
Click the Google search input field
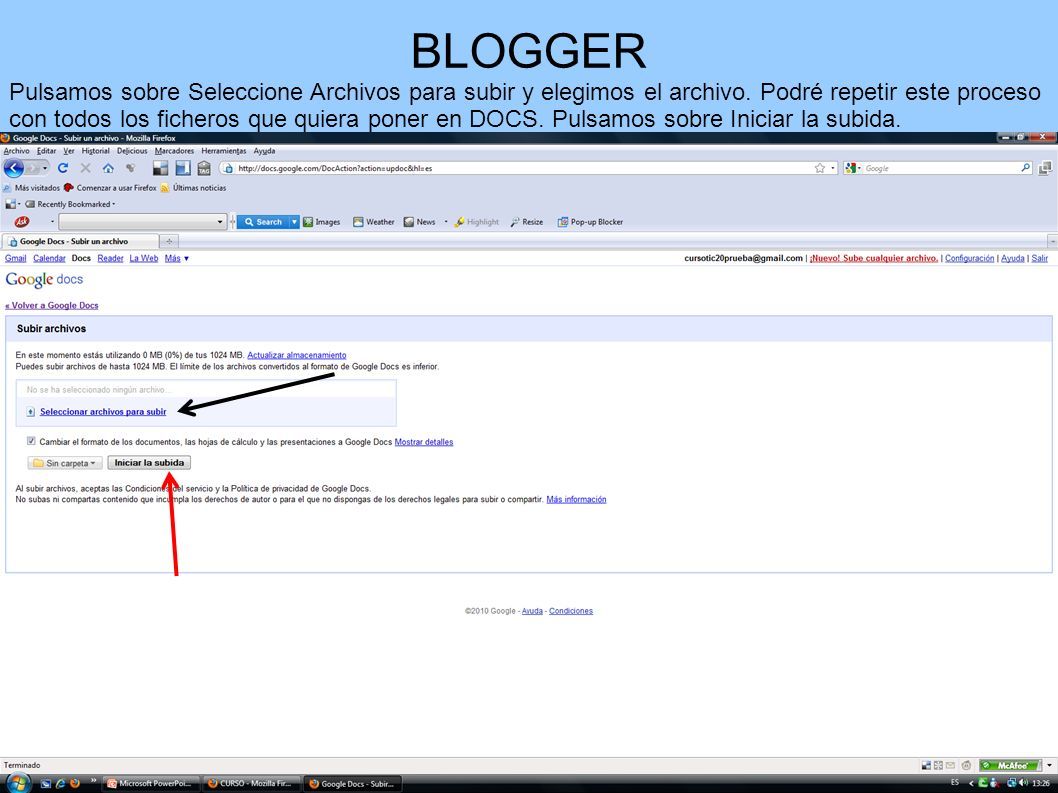point(941,168)
